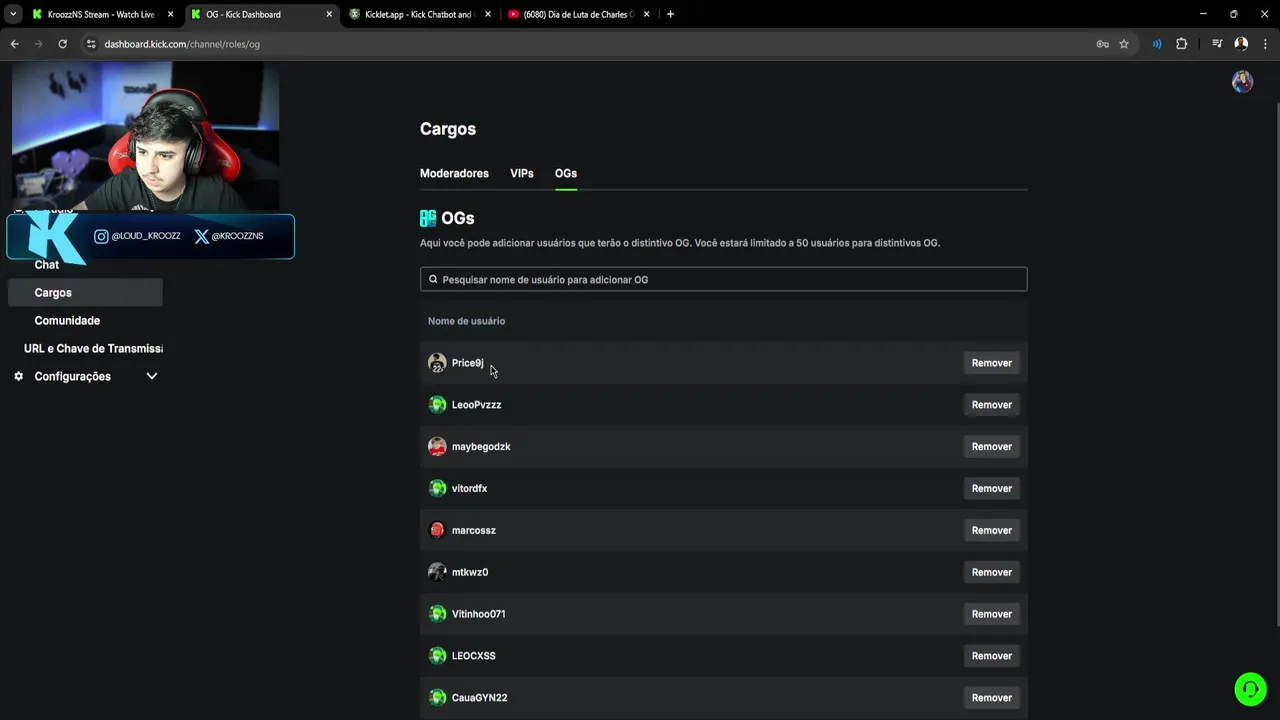This screenshot has width=1280, height=720.
Task: Switch to the VIPs tab
Action: tap(522, 174)
